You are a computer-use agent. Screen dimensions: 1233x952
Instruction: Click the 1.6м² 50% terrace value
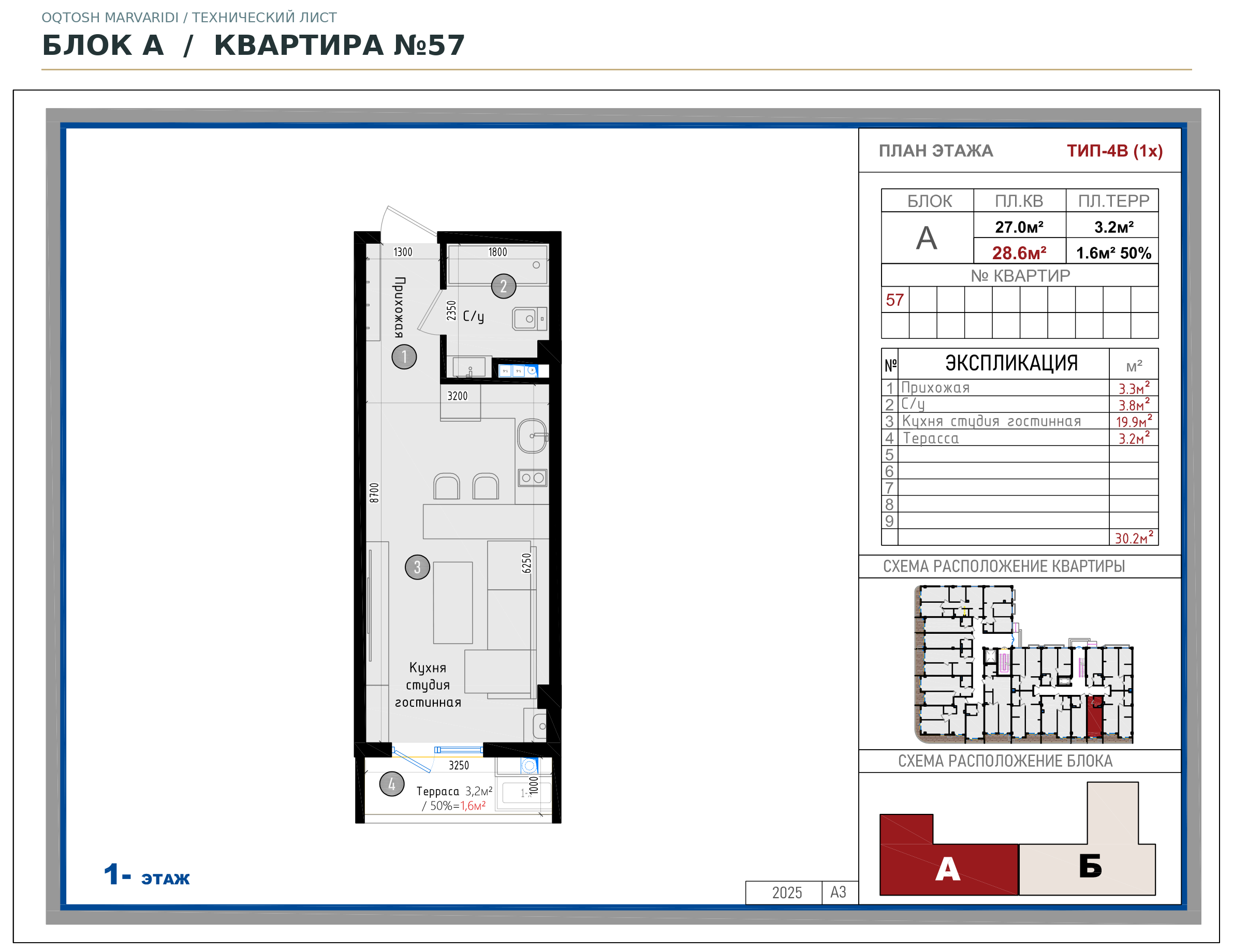1113,253
